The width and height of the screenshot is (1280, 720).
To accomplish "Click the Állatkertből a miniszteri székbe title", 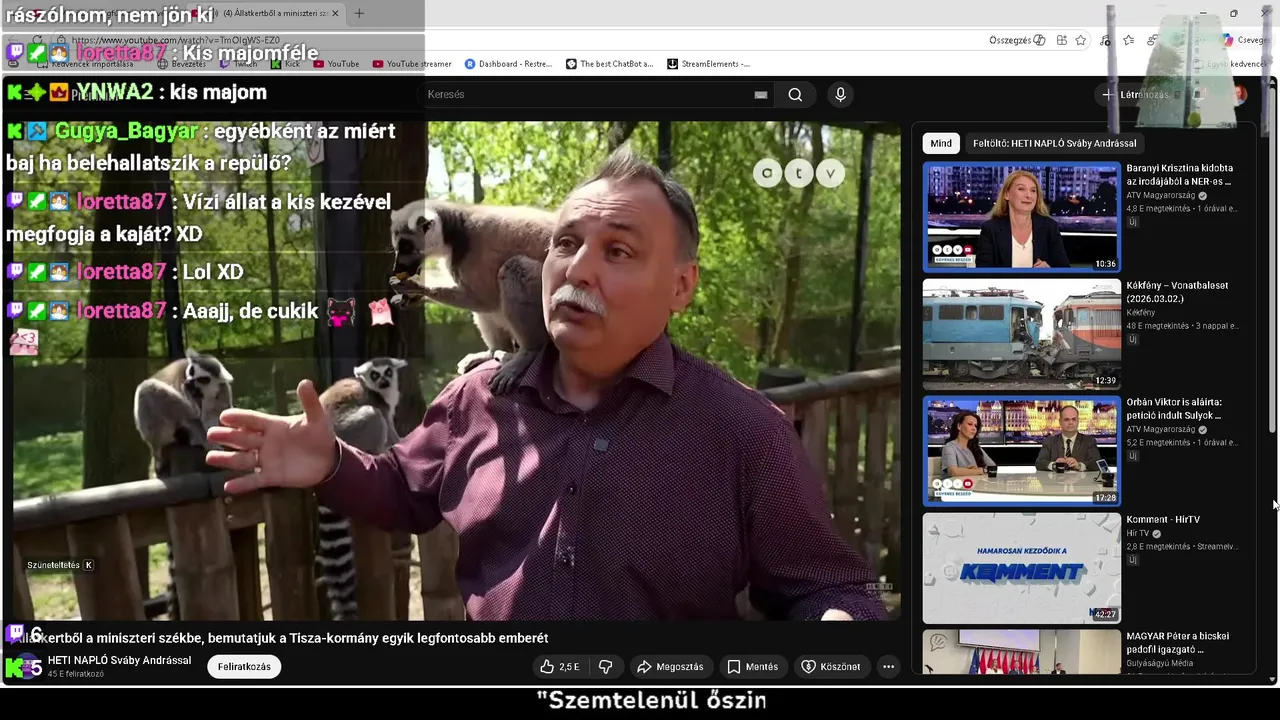I will pyautogui.click(x=282, y=638).
